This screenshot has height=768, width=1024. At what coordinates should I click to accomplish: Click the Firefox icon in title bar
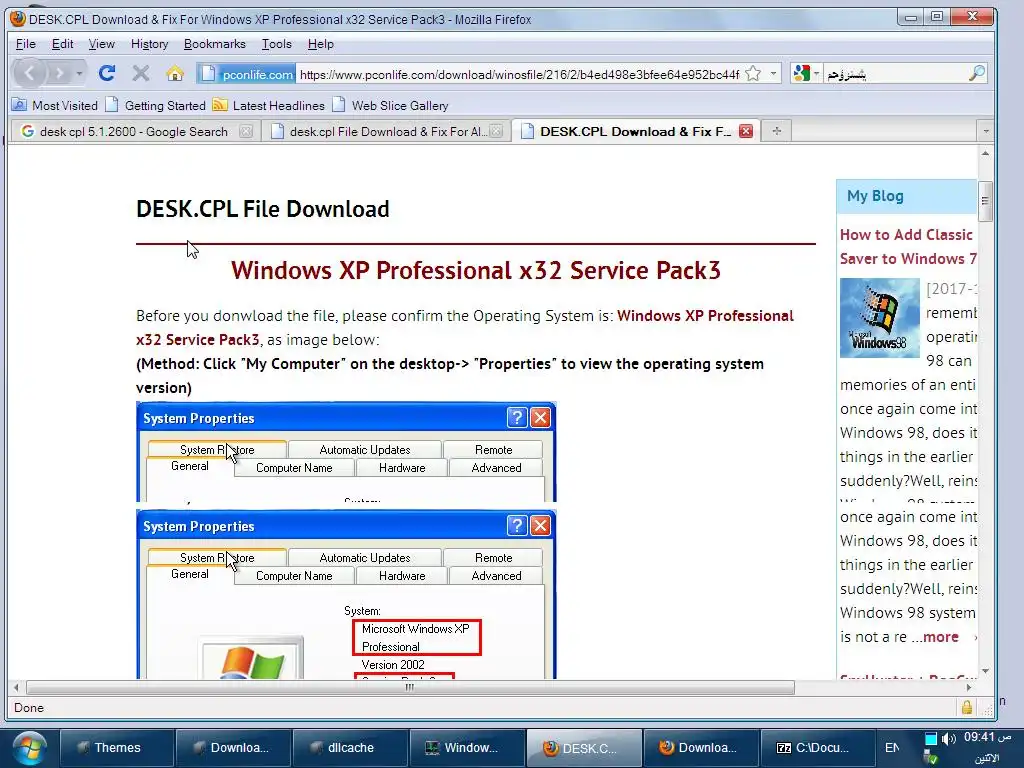(18, 18)
